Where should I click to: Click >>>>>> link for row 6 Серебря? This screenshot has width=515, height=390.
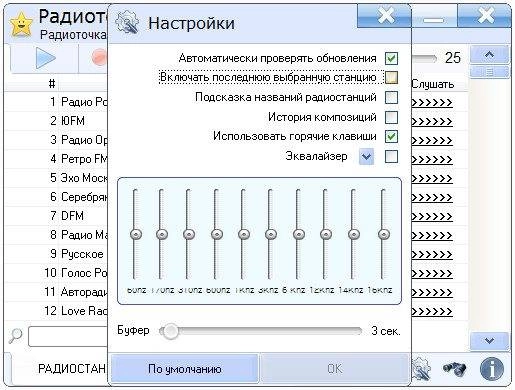(432, 197)
